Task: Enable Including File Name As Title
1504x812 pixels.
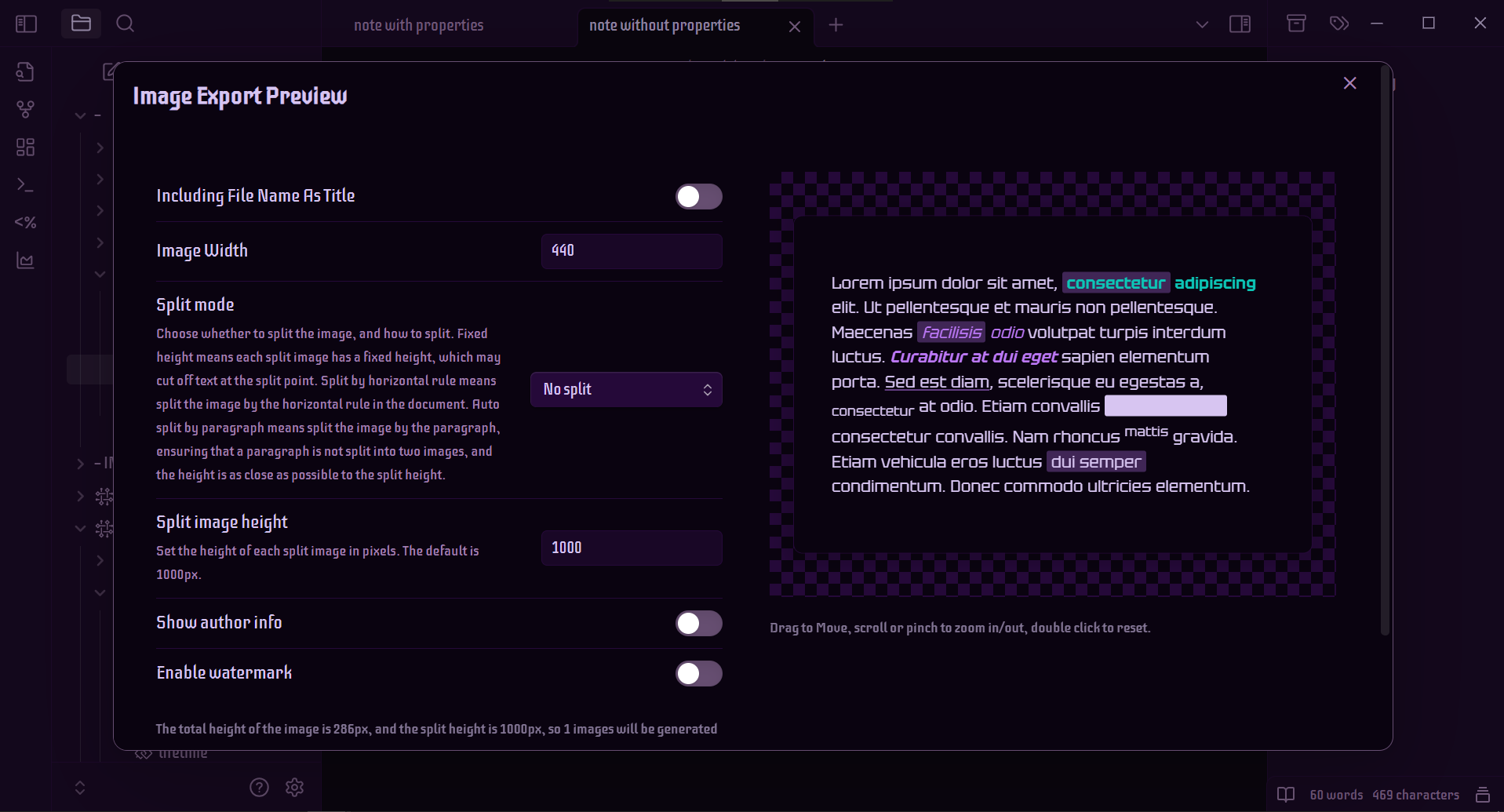Action: click(698, 196)
